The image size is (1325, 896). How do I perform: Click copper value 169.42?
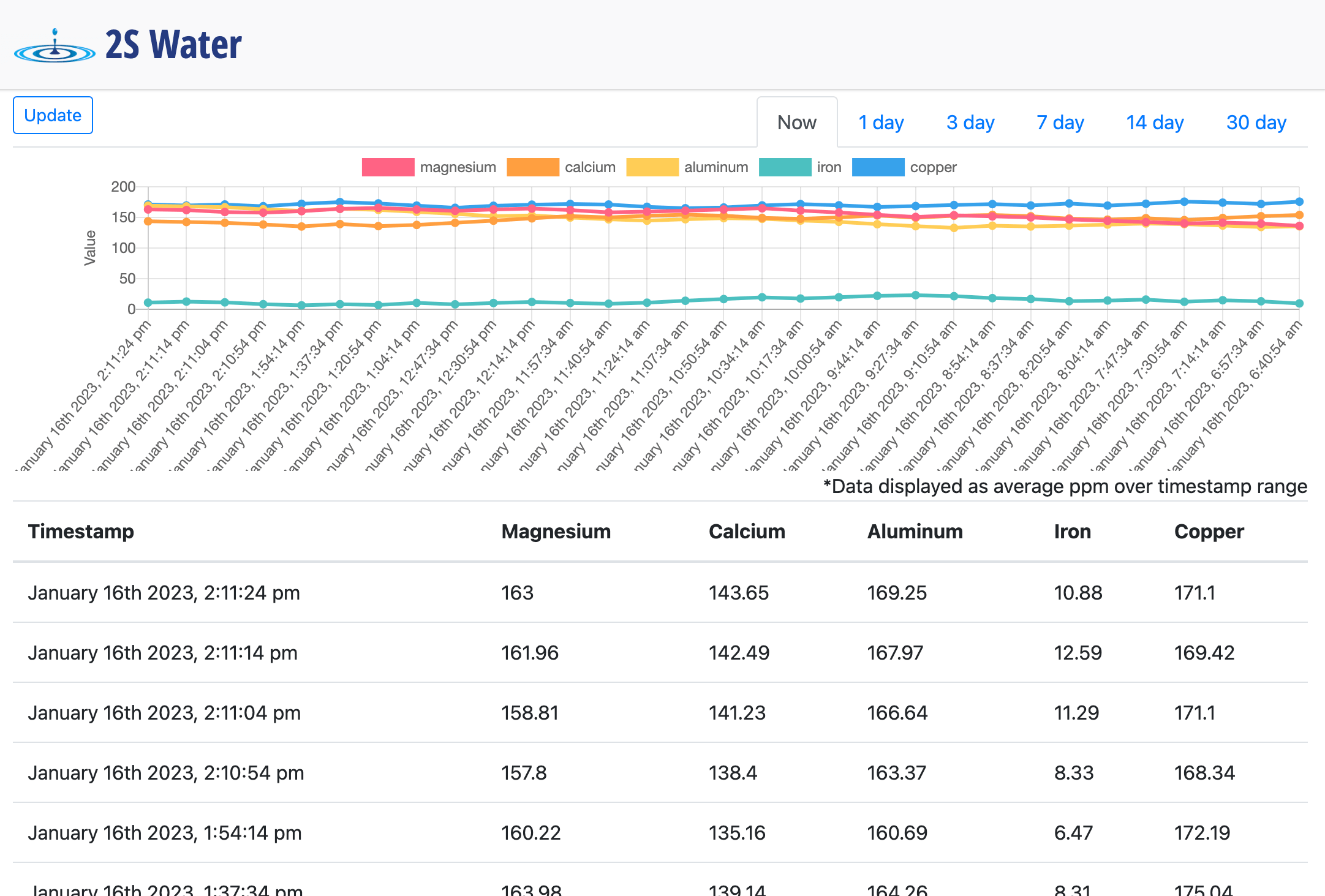click(x=1204, y=652)
